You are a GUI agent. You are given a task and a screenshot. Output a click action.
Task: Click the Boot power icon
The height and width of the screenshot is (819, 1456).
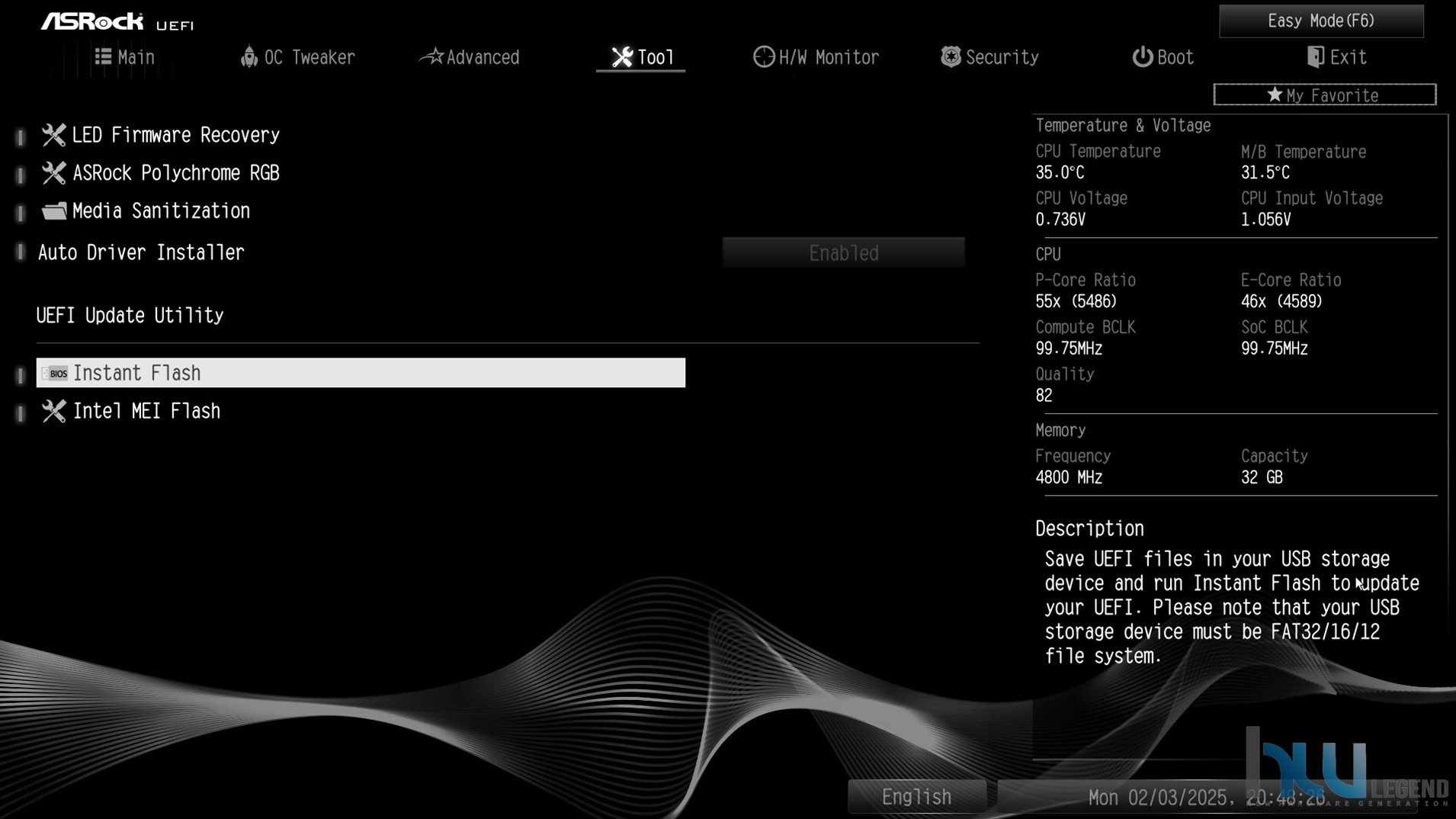[1142, 57]
